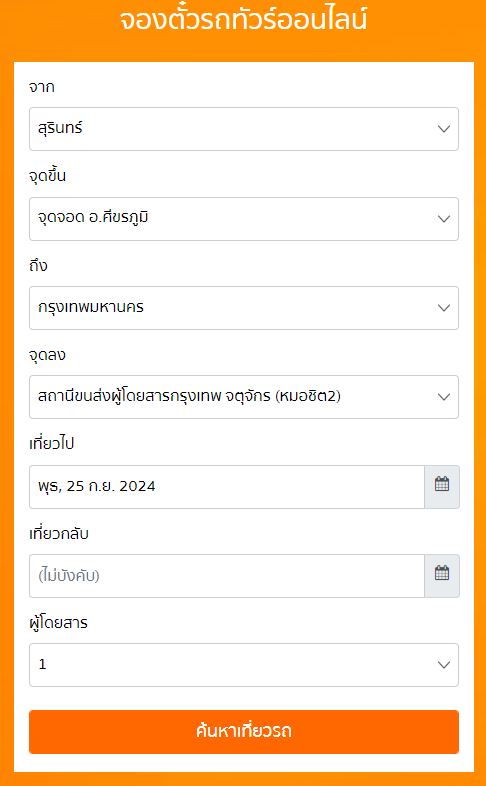Click the chevron arrow on the สุรินทร์ field
Viewport: 486px width, 786px height.
(x=444, y=129)
